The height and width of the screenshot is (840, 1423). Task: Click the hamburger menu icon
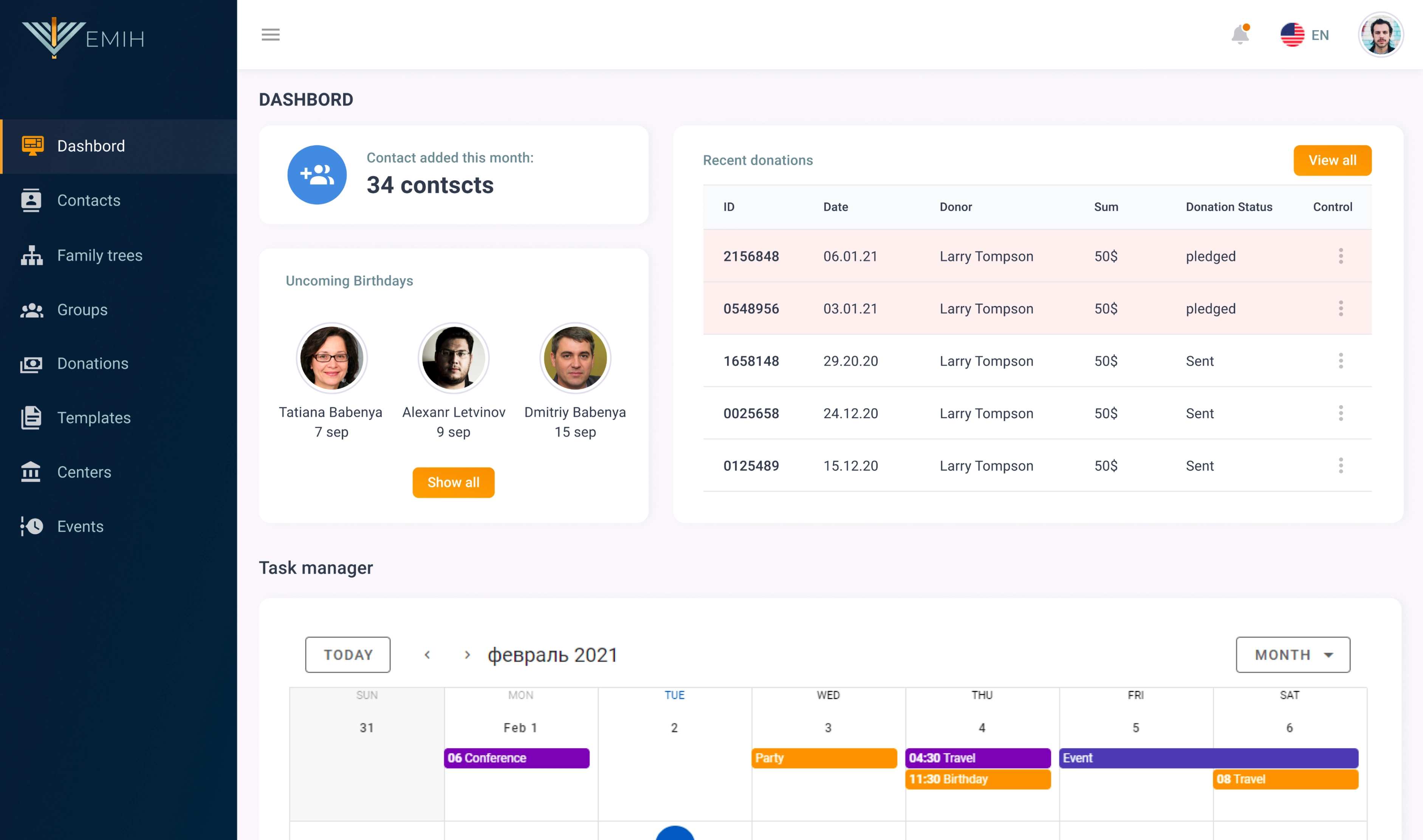pos(271,34)
